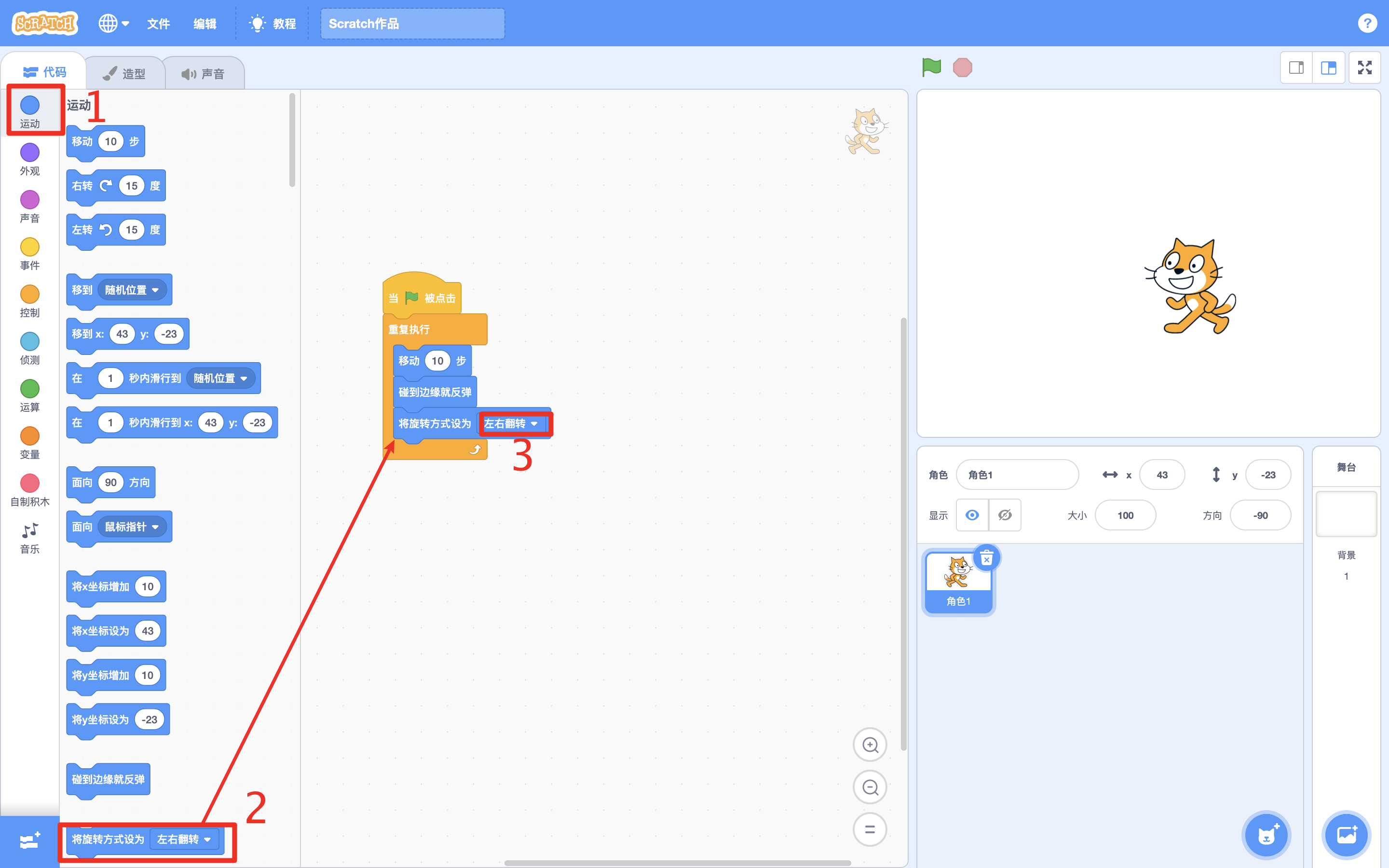Click the sprite name field 角色1

coord(1017,475)
